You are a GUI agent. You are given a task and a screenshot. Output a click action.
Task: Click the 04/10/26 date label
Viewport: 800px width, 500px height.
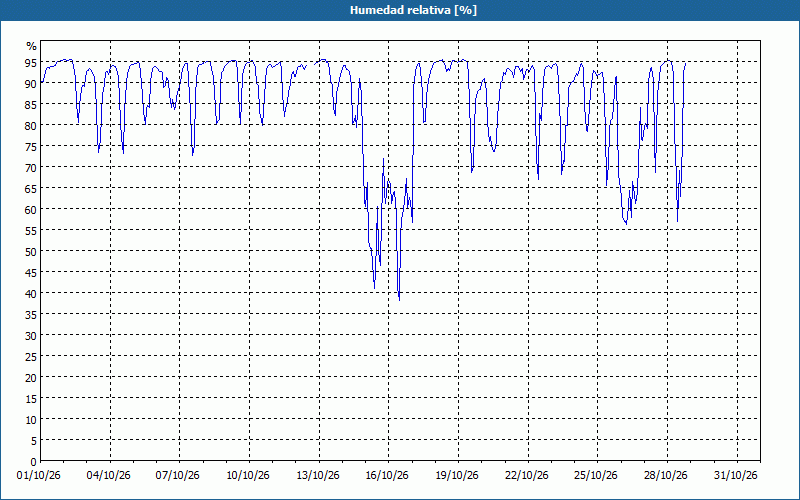(109, 476)
